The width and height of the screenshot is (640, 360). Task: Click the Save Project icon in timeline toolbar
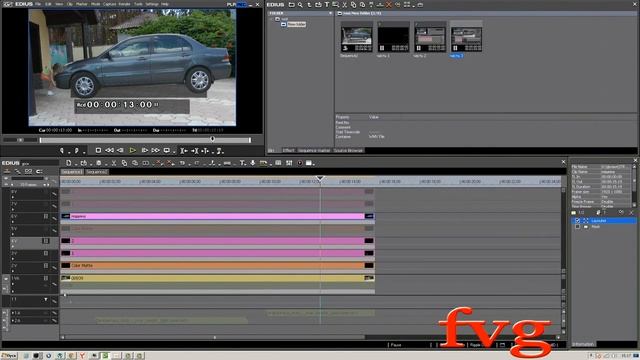[99, 163]
